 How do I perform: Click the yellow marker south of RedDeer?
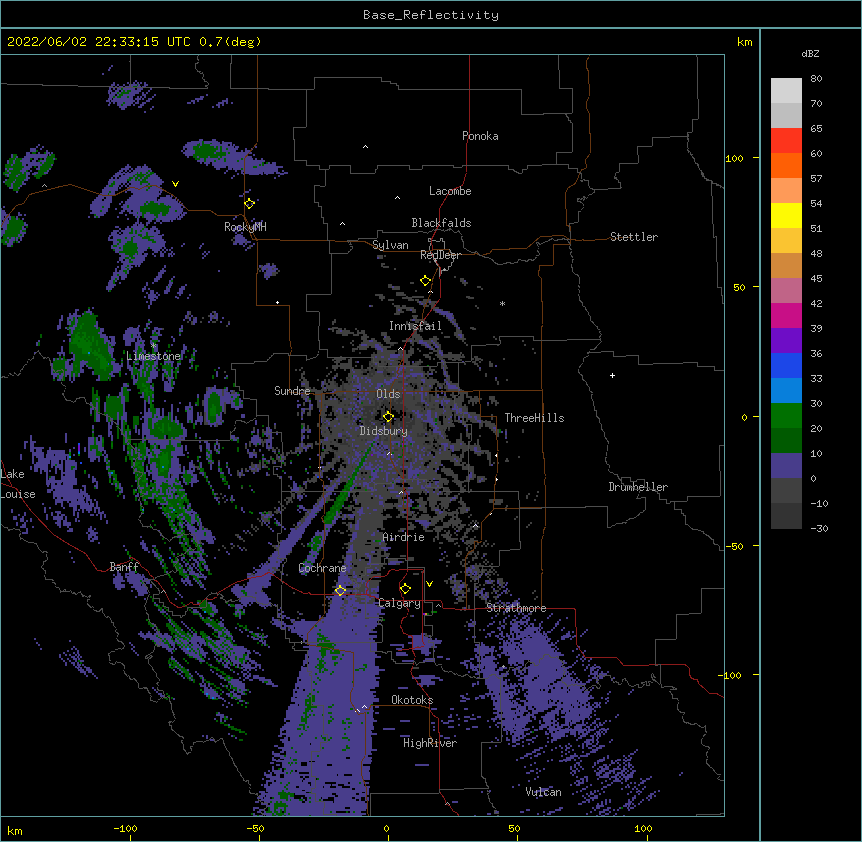[425, 281]
